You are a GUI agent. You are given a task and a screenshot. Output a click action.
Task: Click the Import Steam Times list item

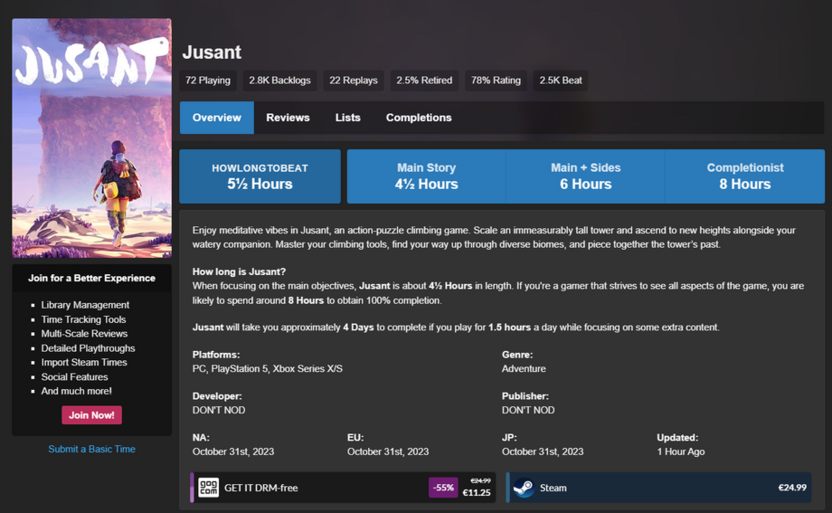tap(84, 362)
